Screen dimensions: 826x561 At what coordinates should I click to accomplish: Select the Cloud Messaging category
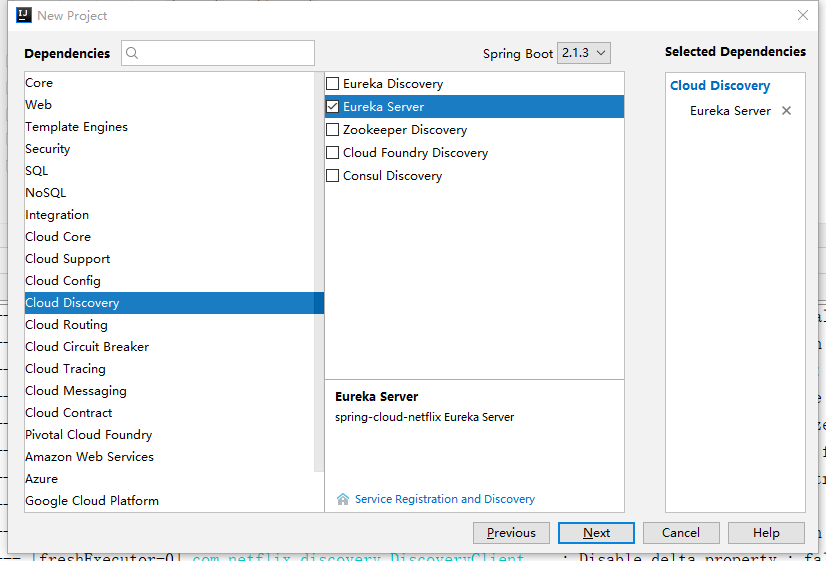(x=170, y=391)
